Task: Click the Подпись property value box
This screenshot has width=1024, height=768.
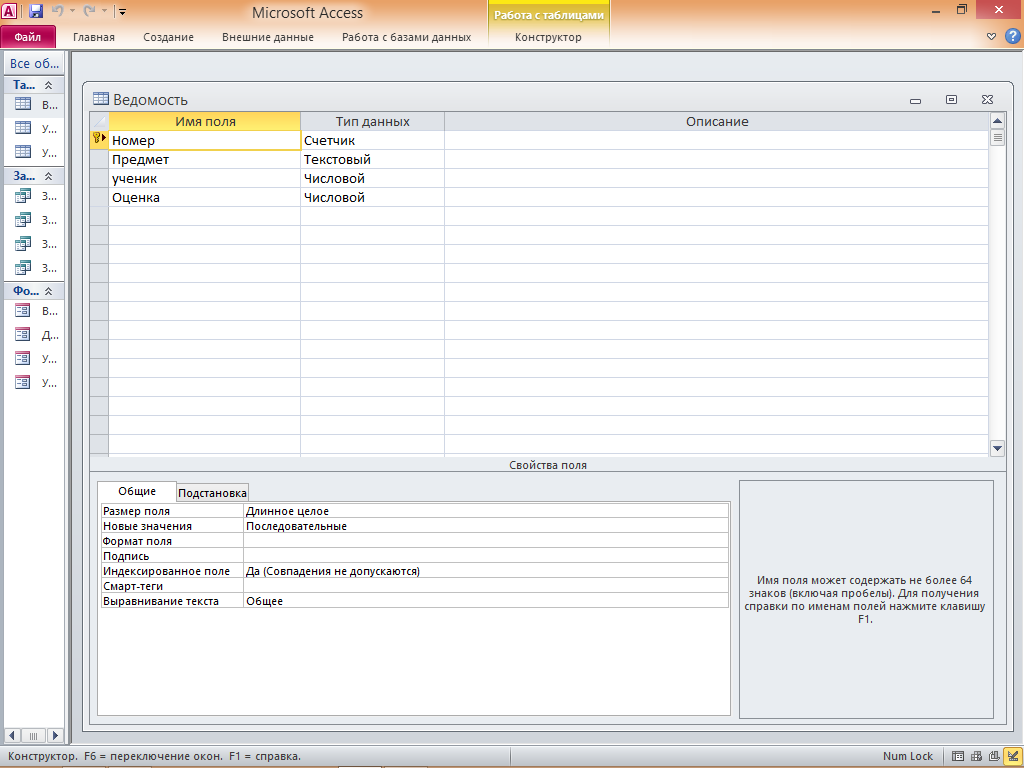Action: click(x=486, y=556)
